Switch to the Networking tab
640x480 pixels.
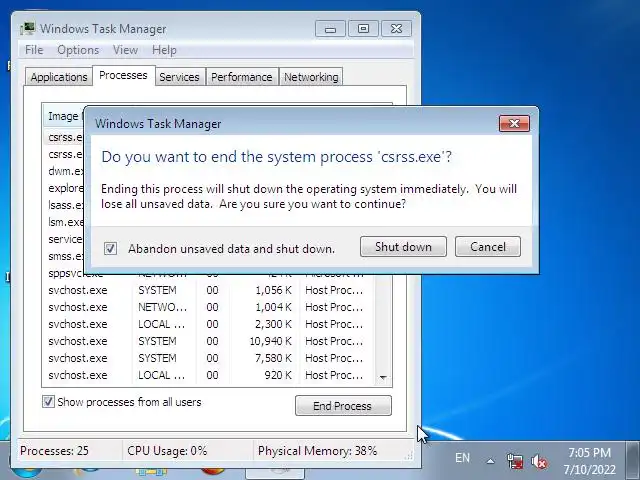point(311,77)
